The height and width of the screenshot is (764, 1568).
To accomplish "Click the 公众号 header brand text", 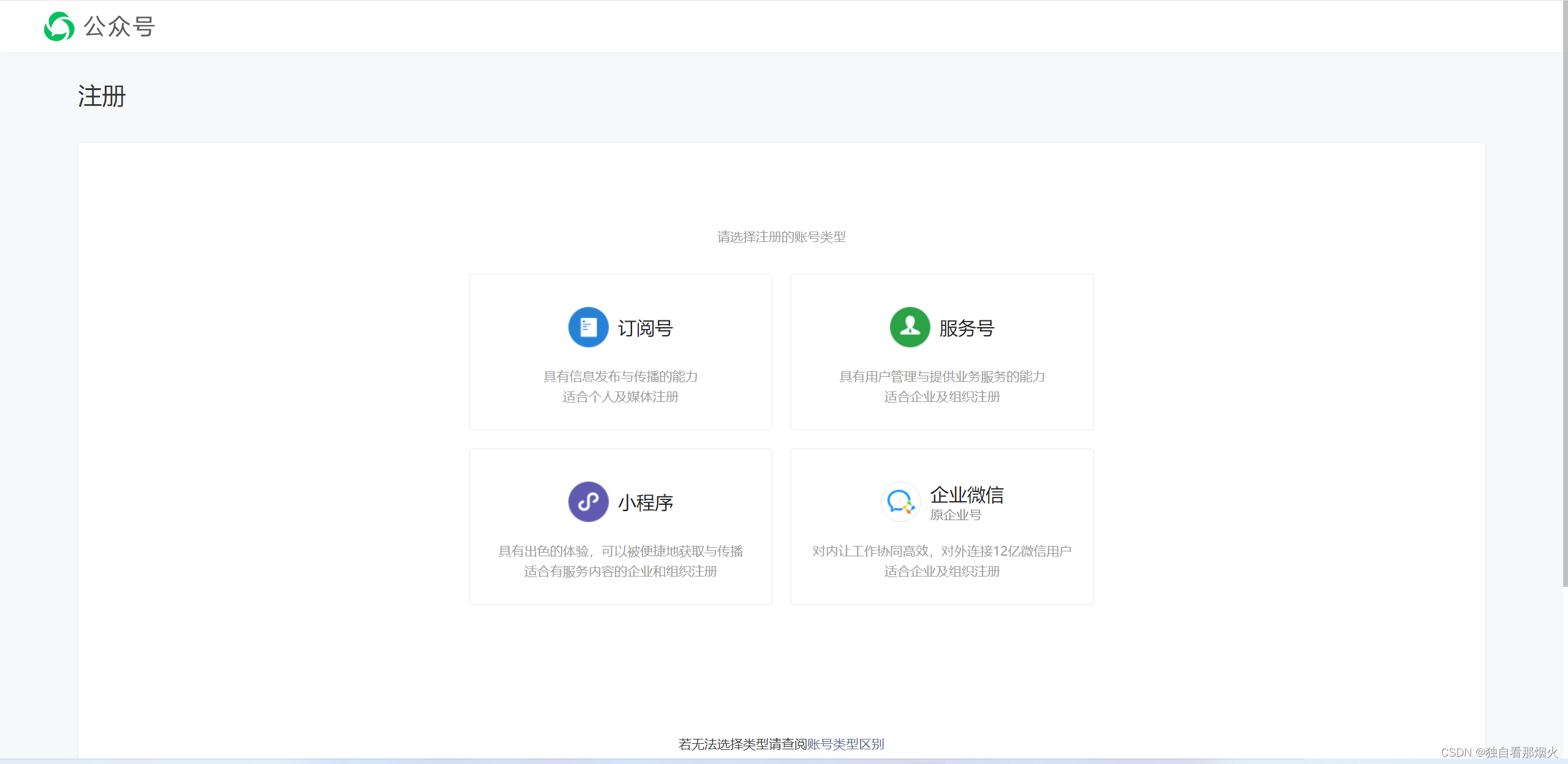I will coord(119,26).
